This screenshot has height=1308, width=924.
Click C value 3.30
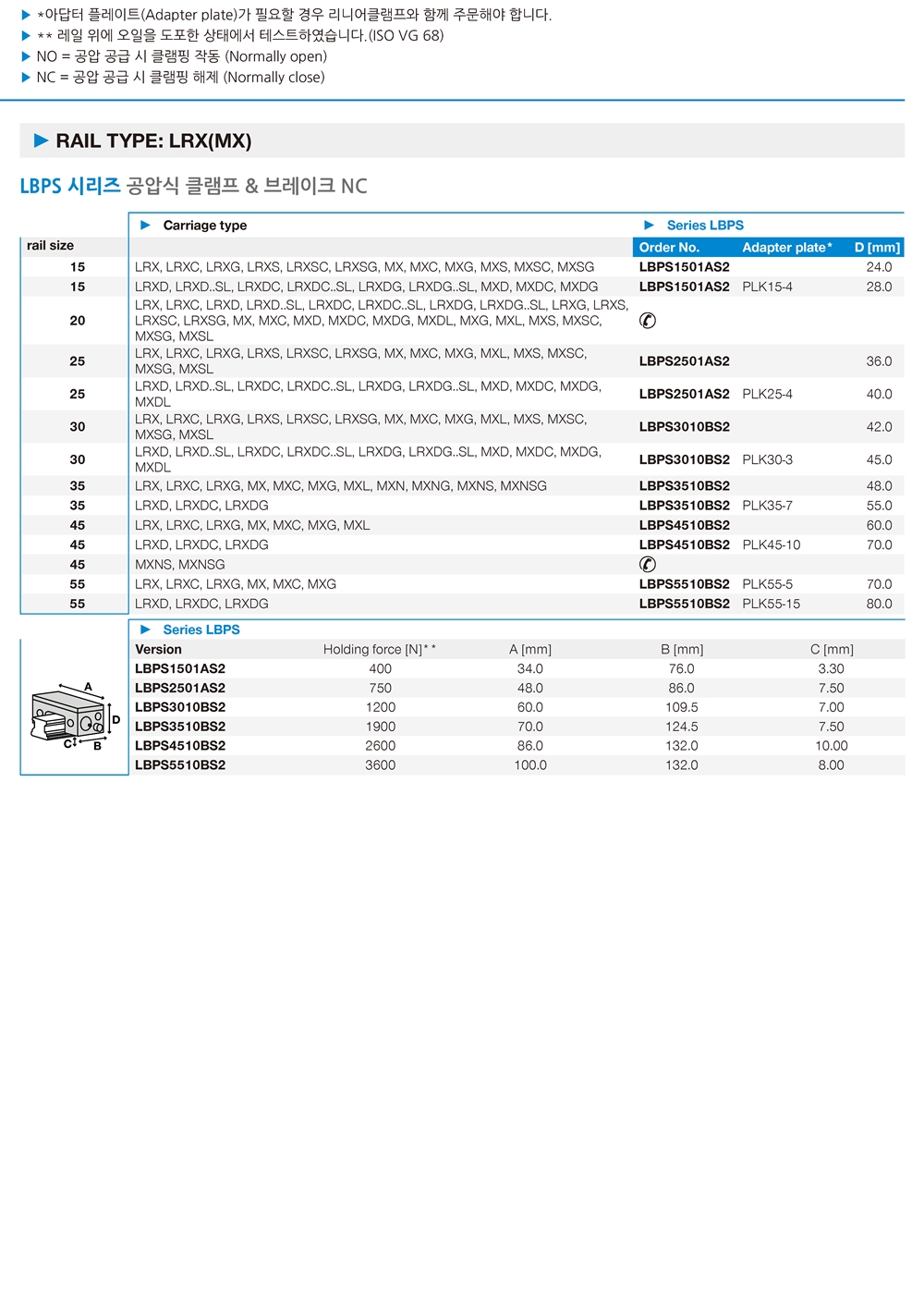coord(832,669)
